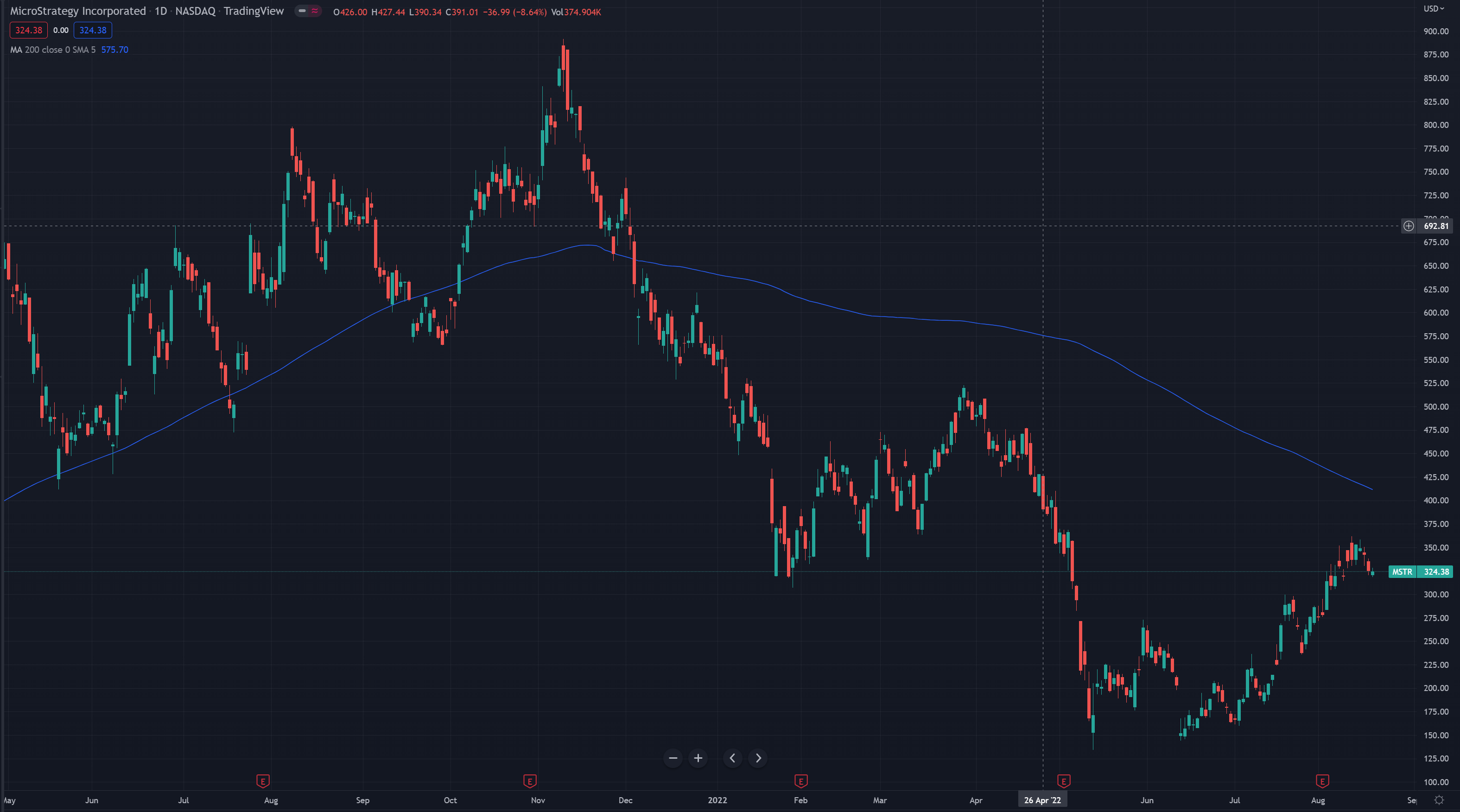1460x812 pixels.
Task: Click the -36.99 (-8.64%) change value
Action: 514,12
